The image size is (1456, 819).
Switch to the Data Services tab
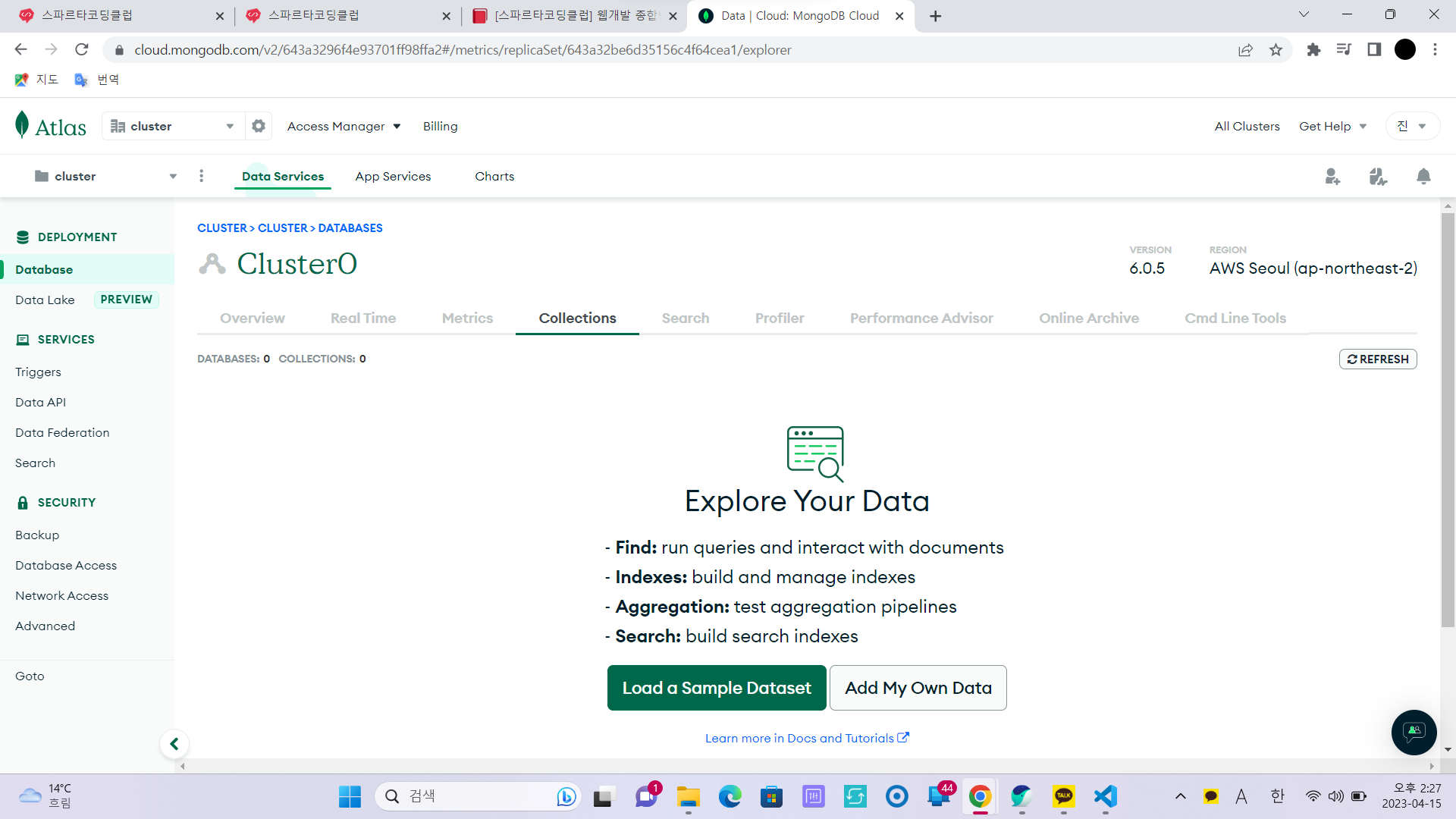click(x=282, y=176)
